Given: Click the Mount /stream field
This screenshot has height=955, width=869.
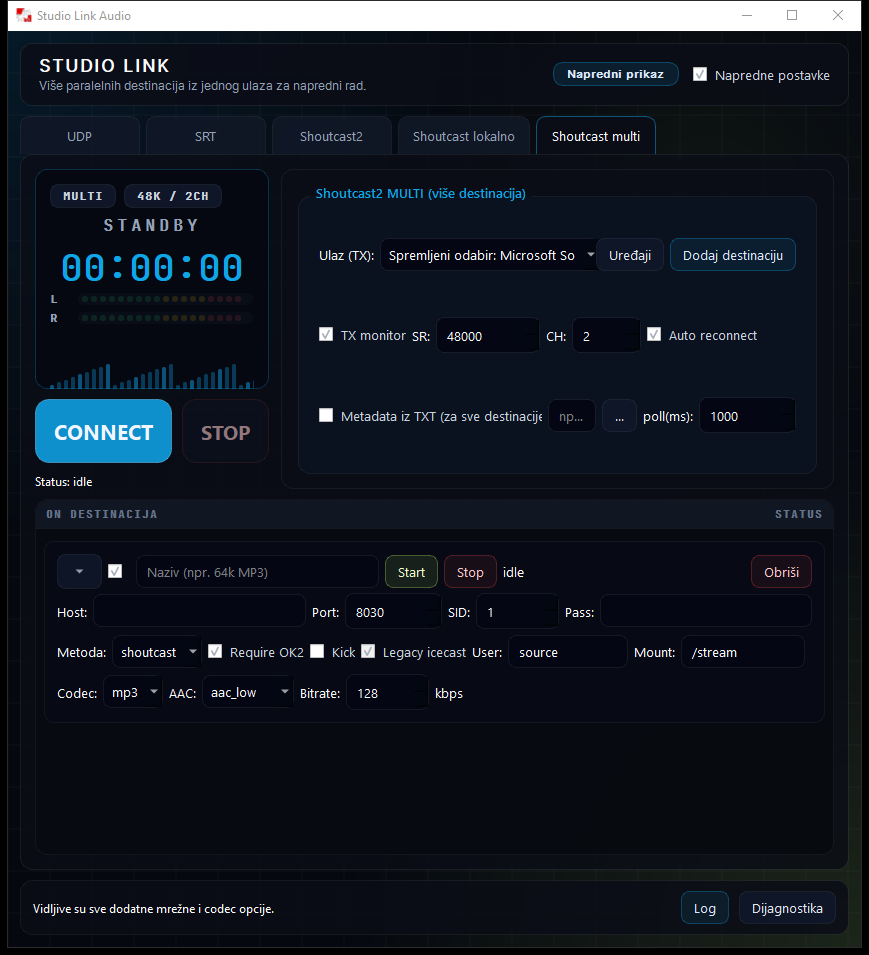Looking at the screenshot, I should [743, 652].
